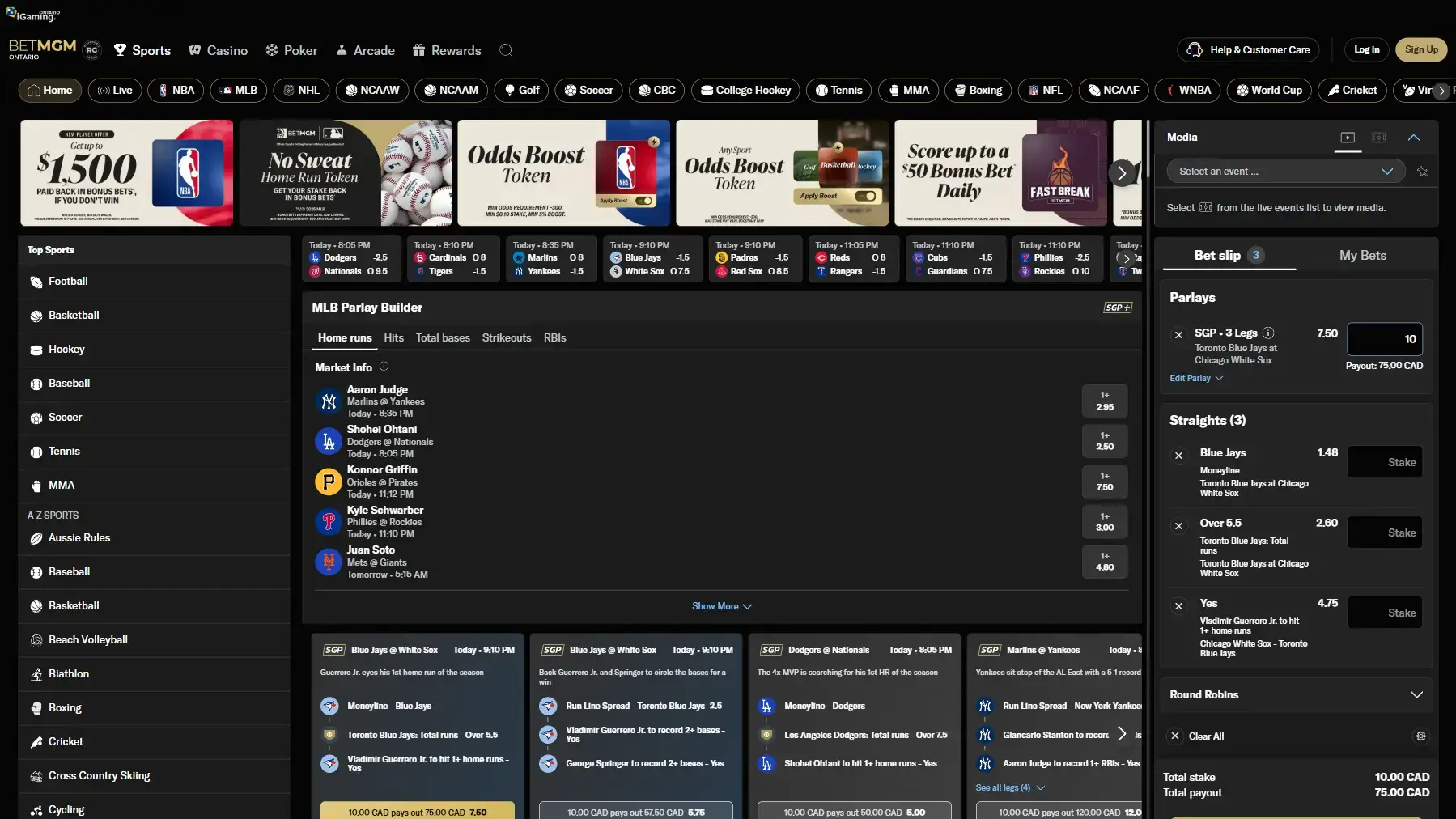Open Rewards in main menu

pos(447,50)
